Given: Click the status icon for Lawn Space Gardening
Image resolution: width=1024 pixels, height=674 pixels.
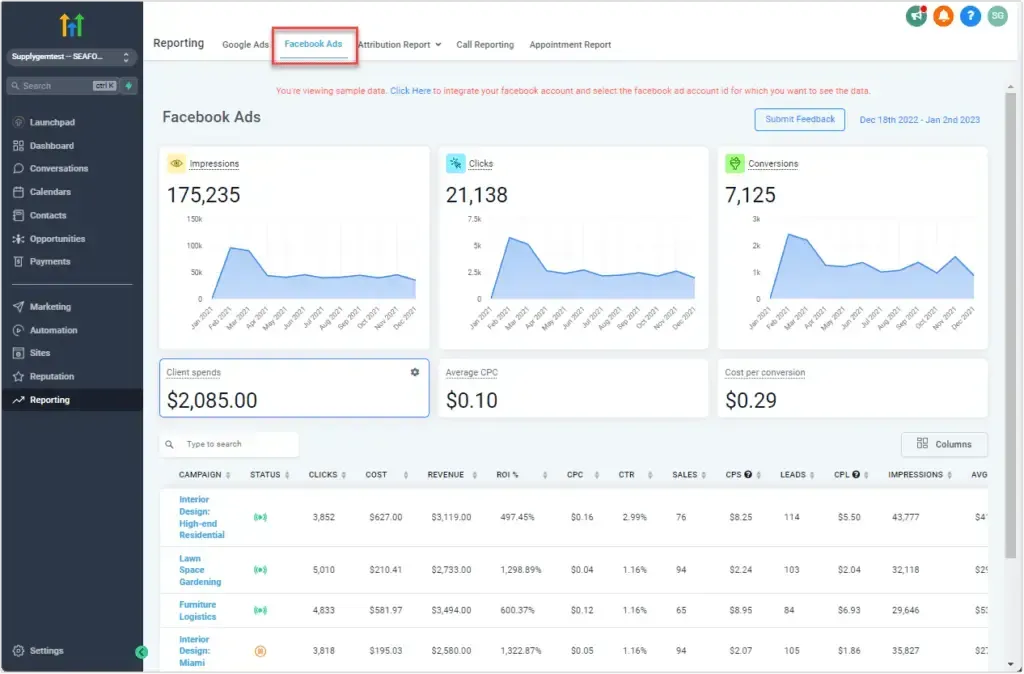Looking at the screenshot, I should coord(260,570).
